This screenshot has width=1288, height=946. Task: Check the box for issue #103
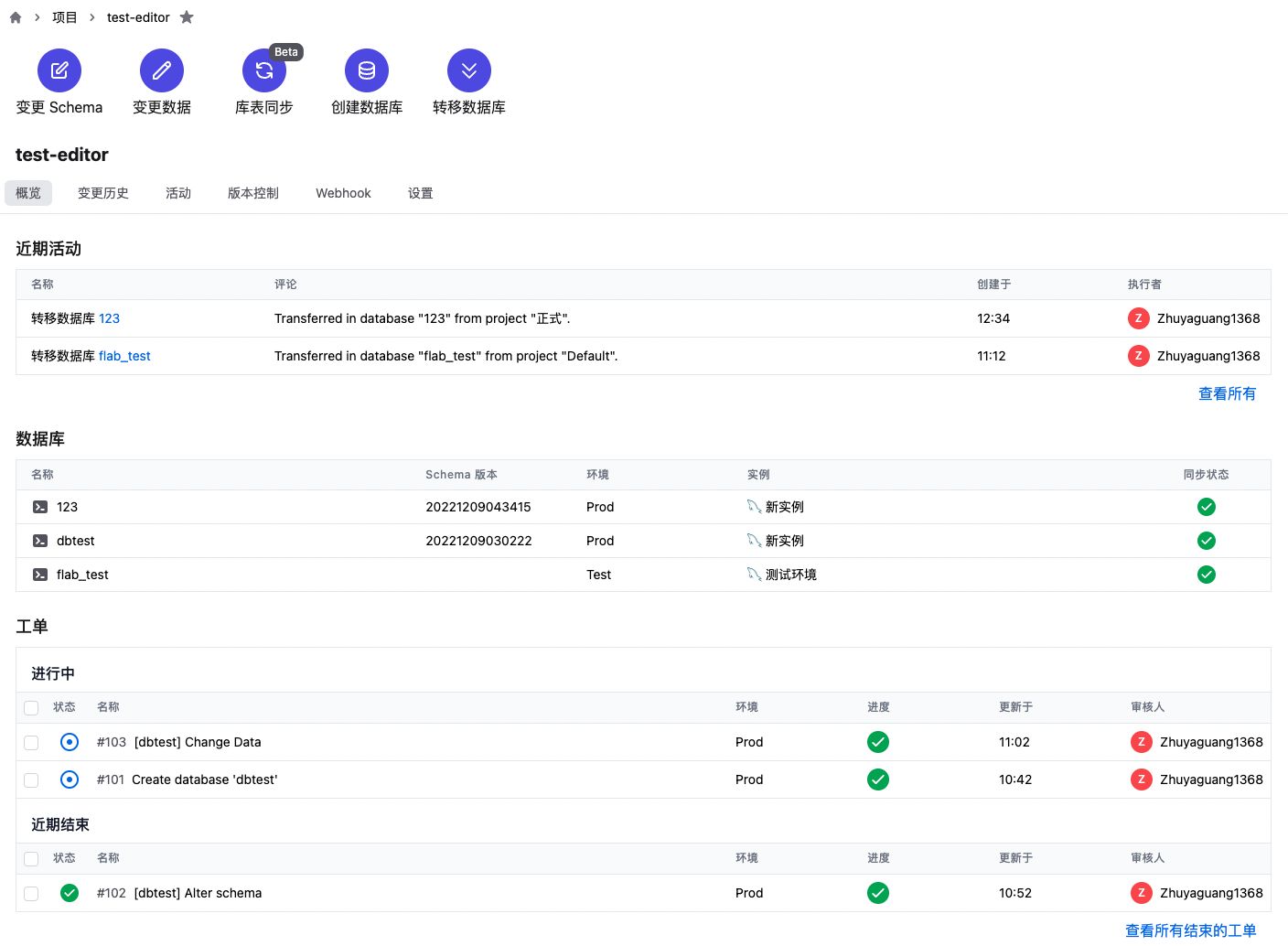click(x=31, y=743)
